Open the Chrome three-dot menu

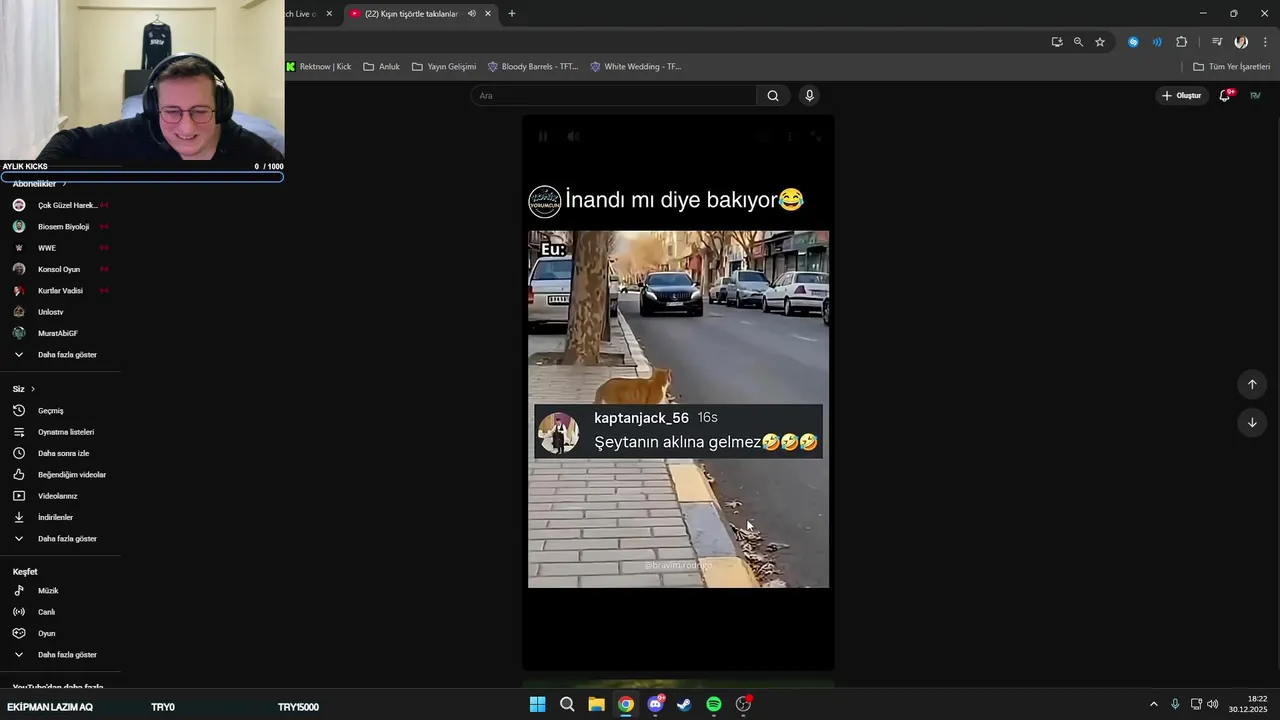click(1265, 42)
